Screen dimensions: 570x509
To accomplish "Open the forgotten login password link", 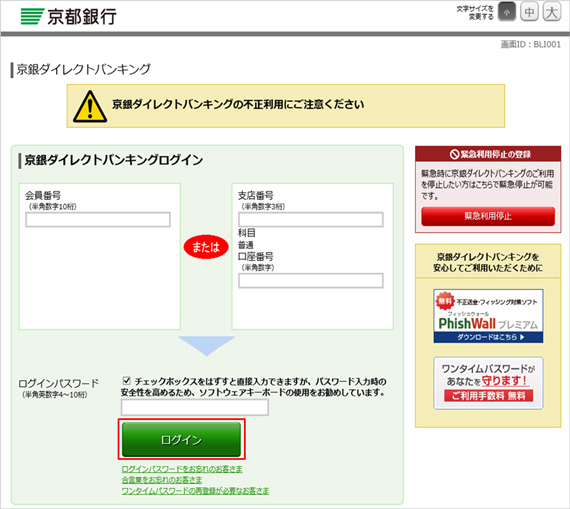I will point(182,469).
